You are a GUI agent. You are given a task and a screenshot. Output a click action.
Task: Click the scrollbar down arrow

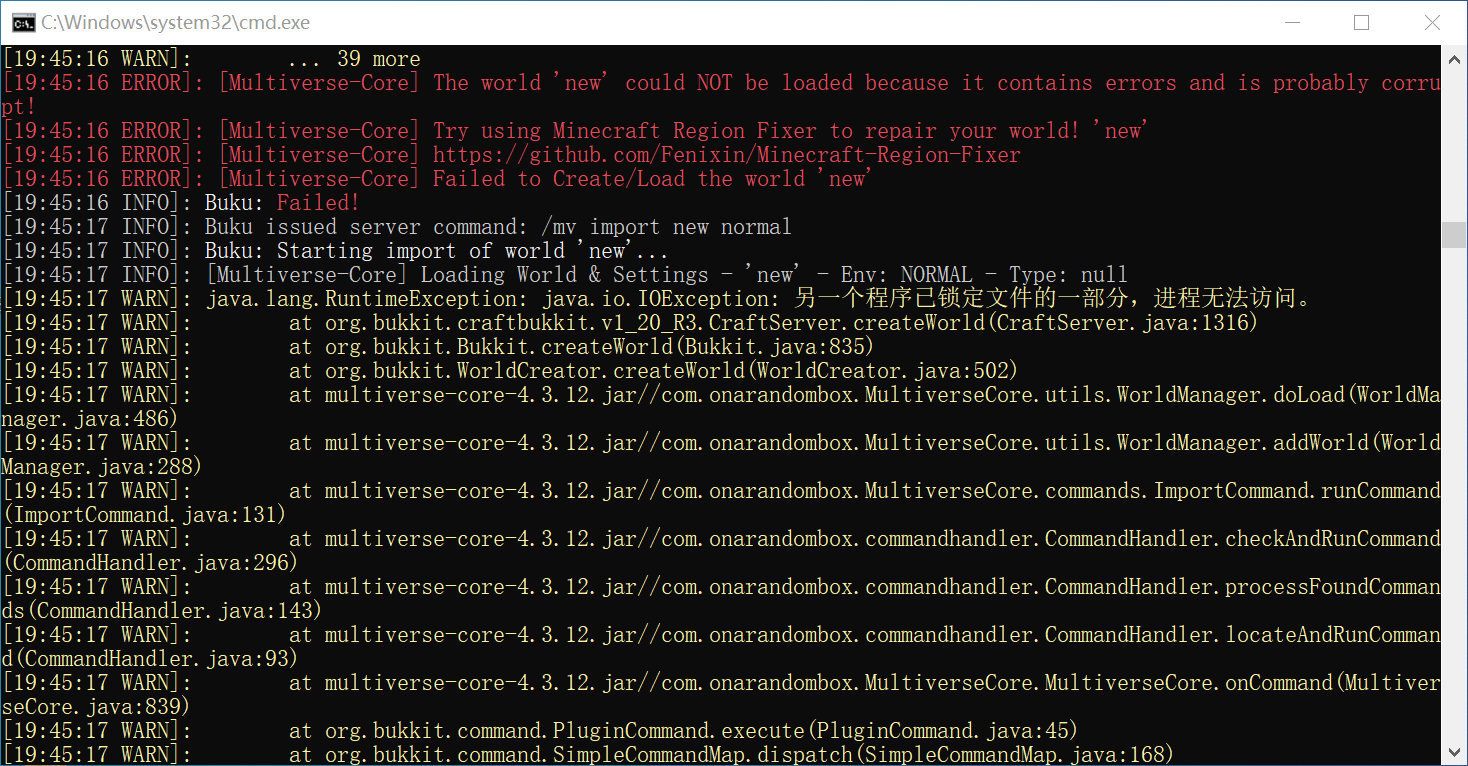(x=1454, y=752)
